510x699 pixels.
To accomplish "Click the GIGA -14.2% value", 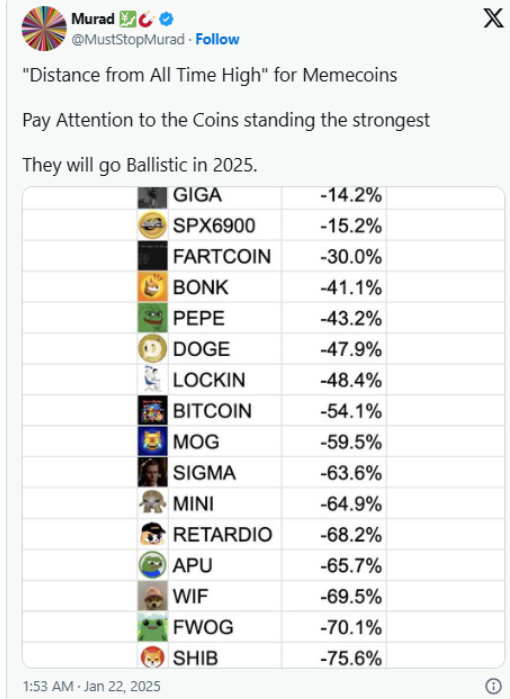I will click(x=351, y=195).
